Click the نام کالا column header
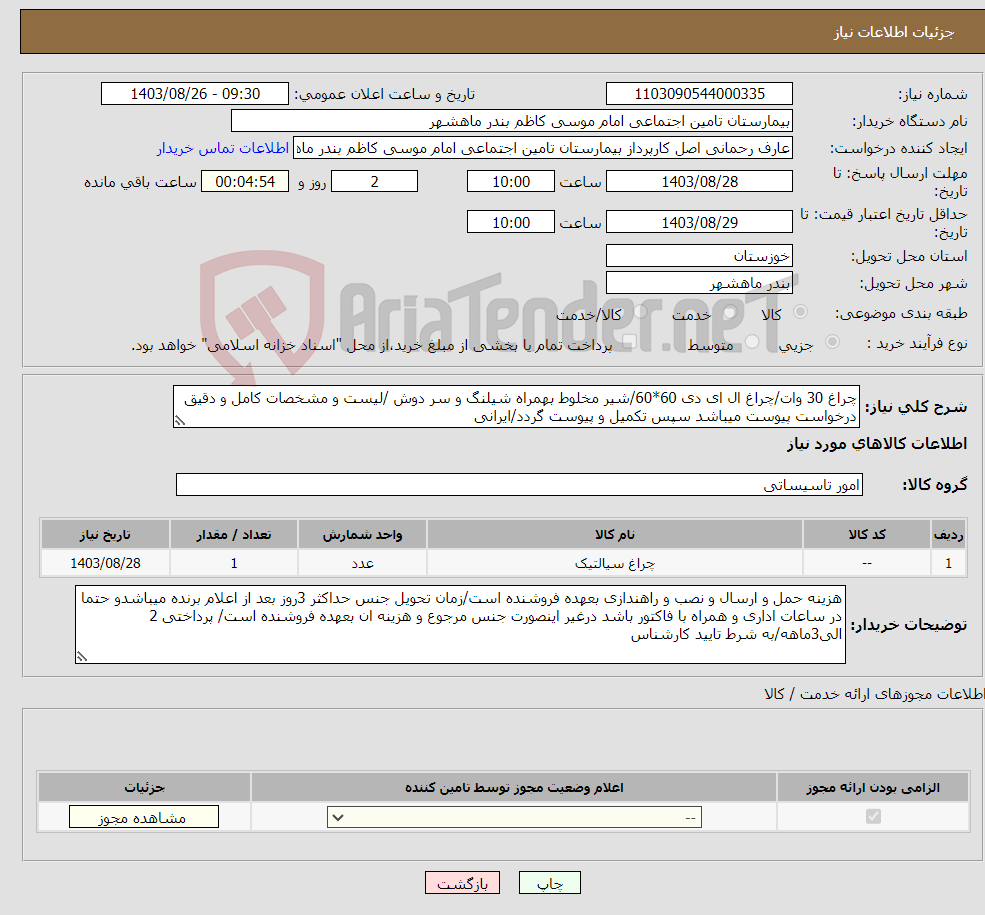 coord(614,534)
